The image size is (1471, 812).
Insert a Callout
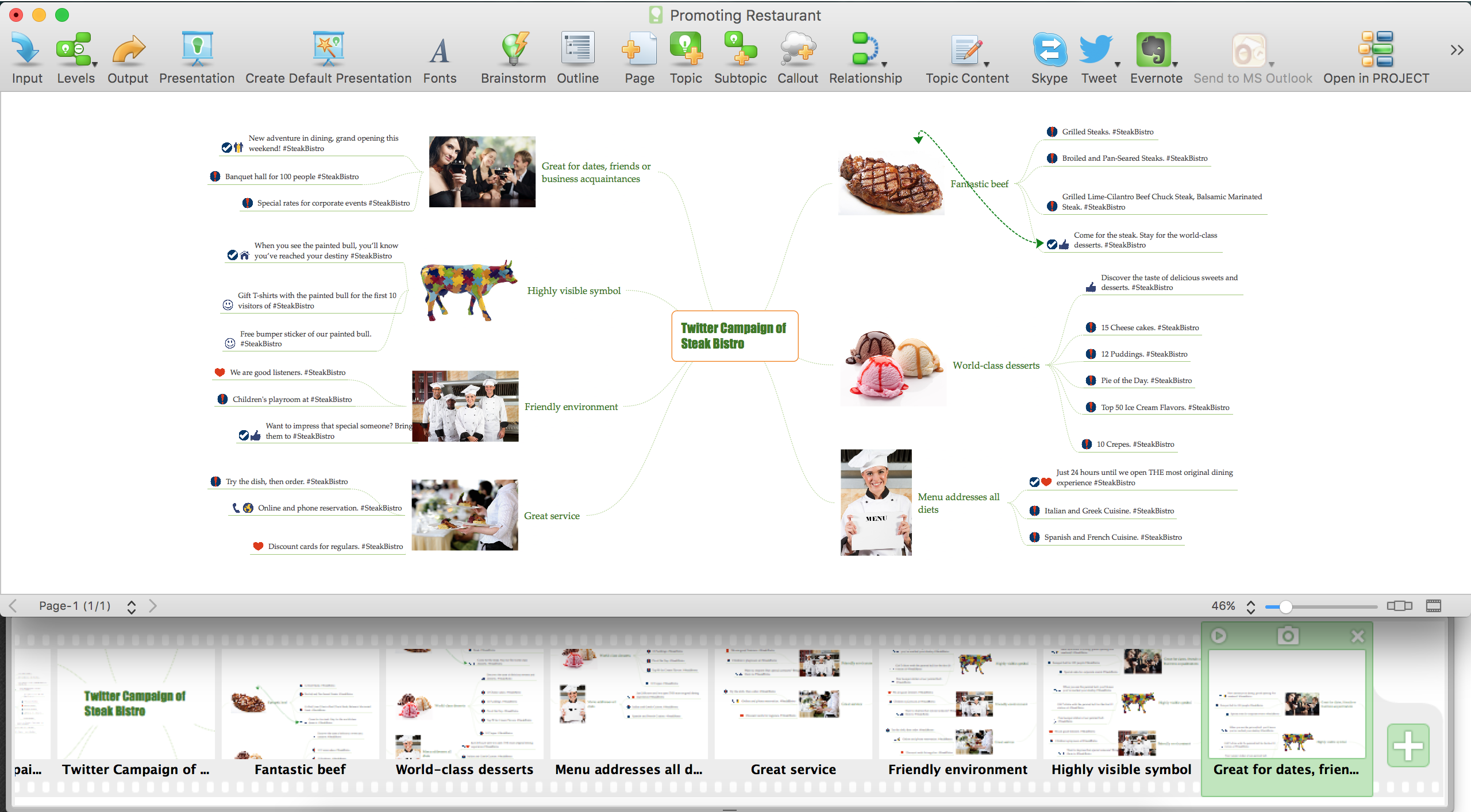coord(798,50)
